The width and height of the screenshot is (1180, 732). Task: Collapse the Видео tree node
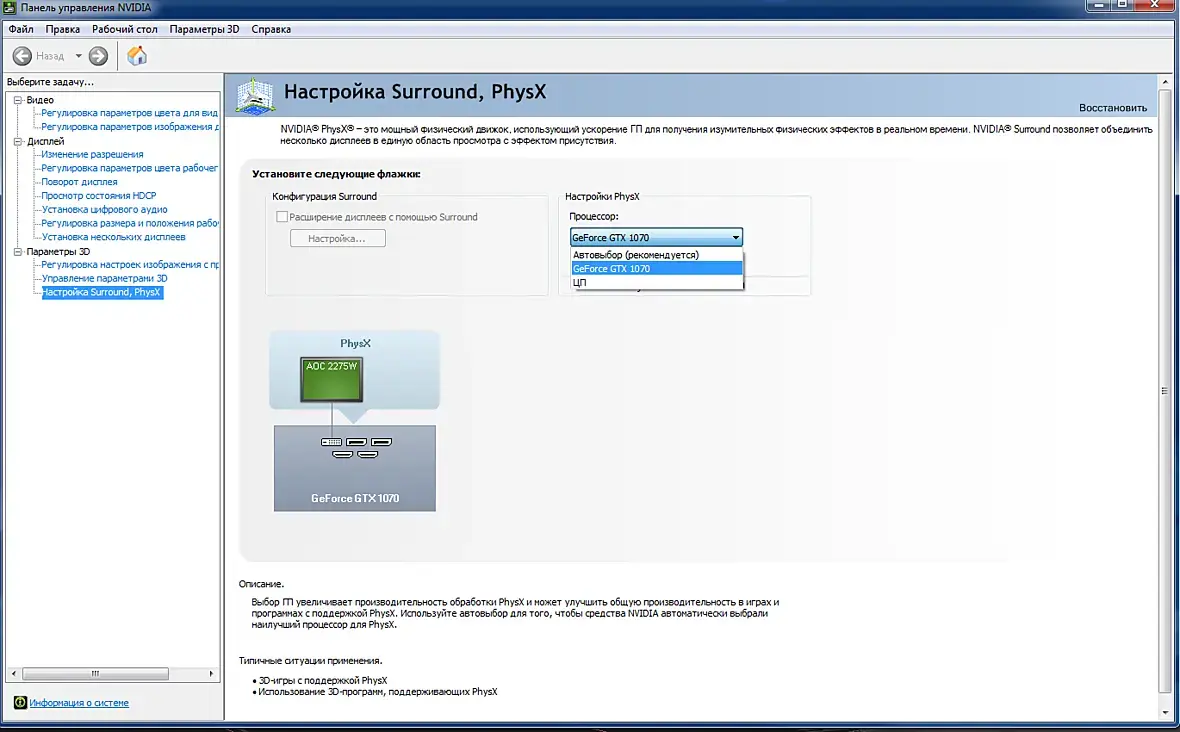tap(18, 99)
